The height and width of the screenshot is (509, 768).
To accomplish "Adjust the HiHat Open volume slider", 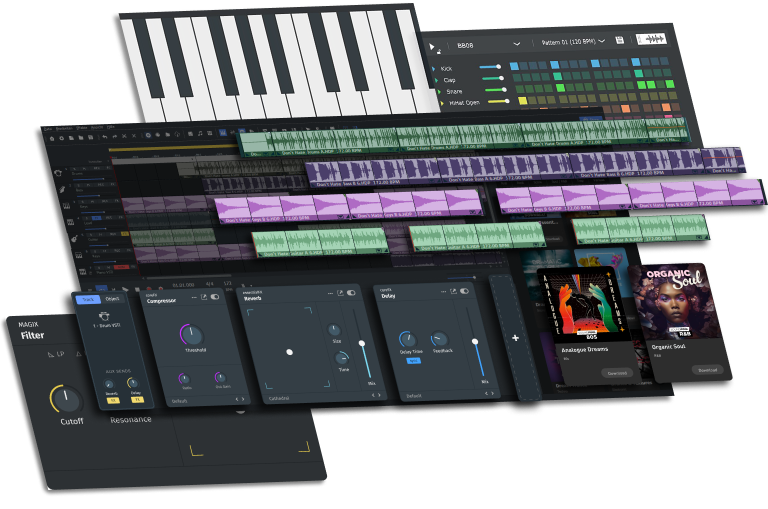I will tap(499, 101).
